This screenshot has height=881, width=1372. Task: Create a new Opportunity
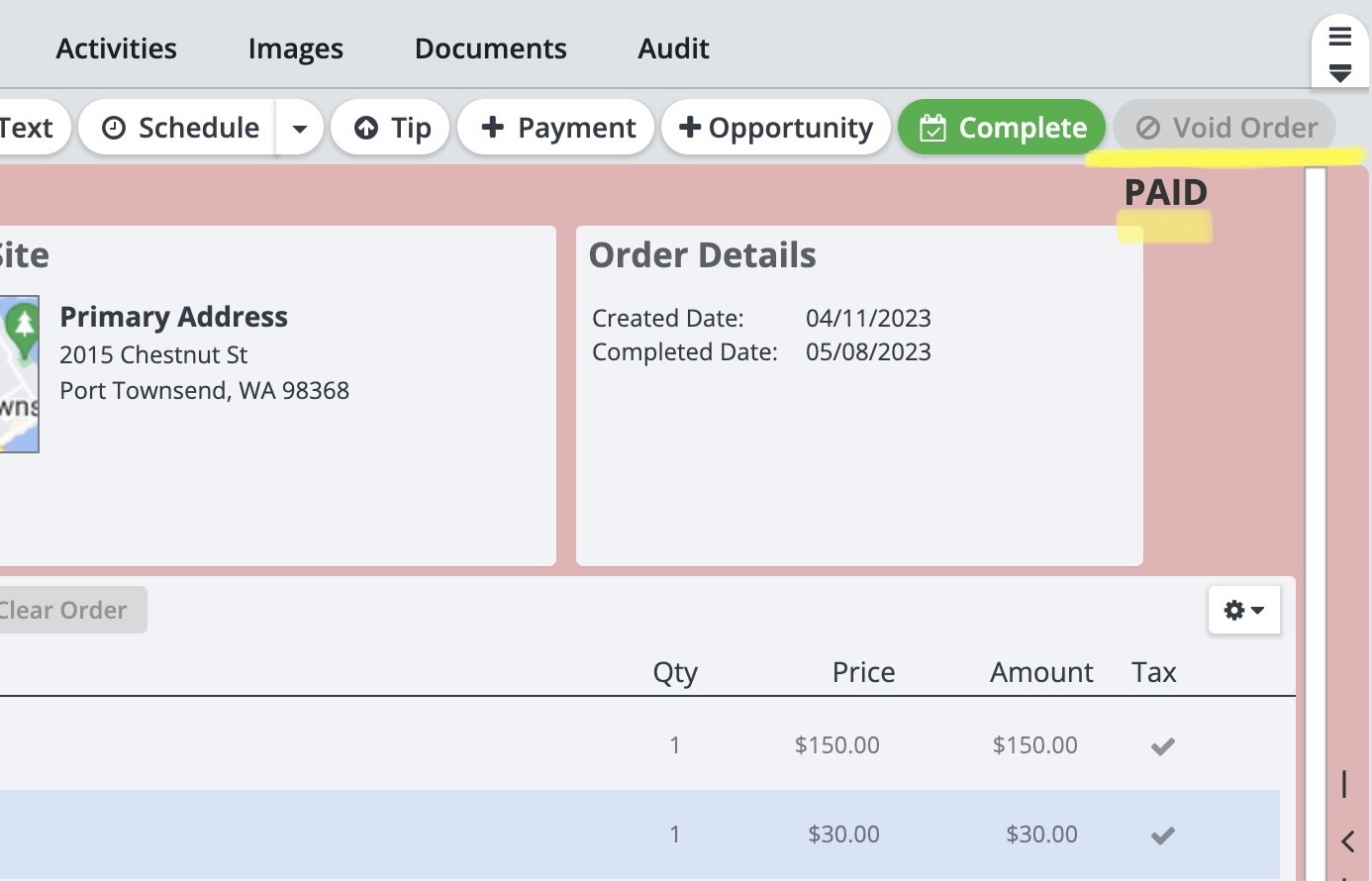coord(776,128)
